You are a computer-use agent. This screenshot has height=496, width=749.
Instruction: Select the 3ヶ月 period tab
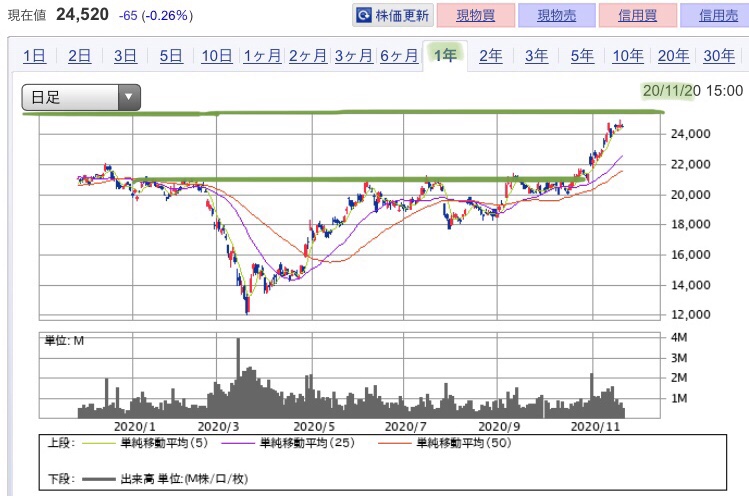click(353, 56)
